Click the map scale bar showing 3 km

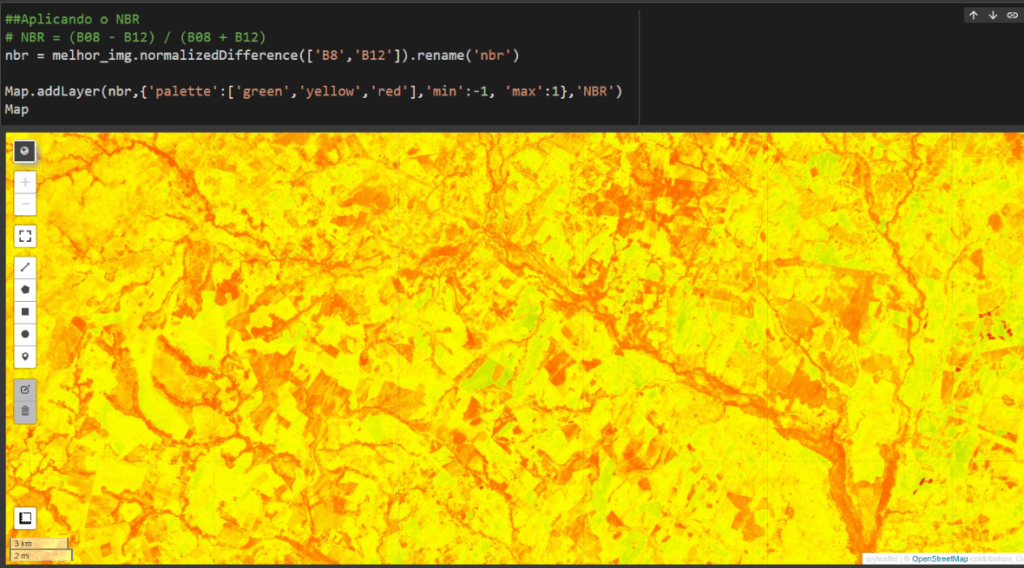tap(40, 543)
